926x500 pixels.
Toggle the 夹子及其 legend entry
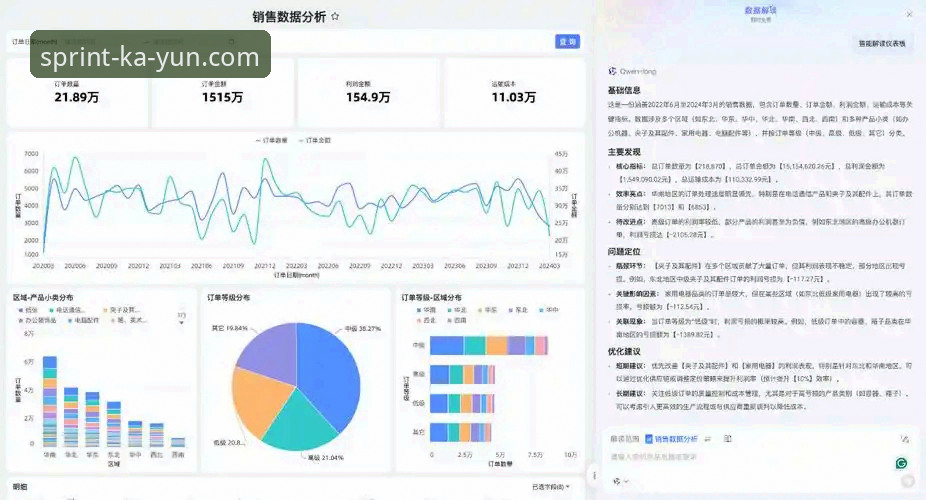(x=120, y=310)
